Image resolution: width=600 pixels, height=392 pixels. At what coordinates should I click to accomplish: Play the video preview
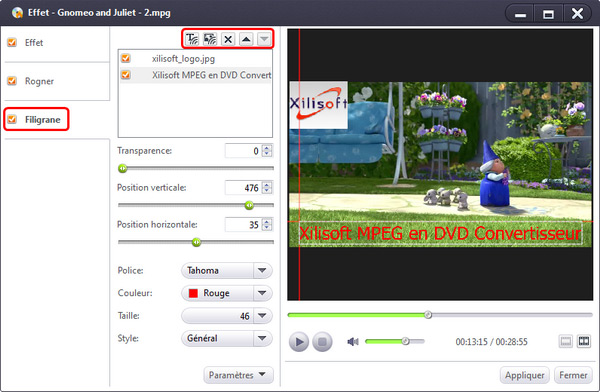tap(299, 342)
